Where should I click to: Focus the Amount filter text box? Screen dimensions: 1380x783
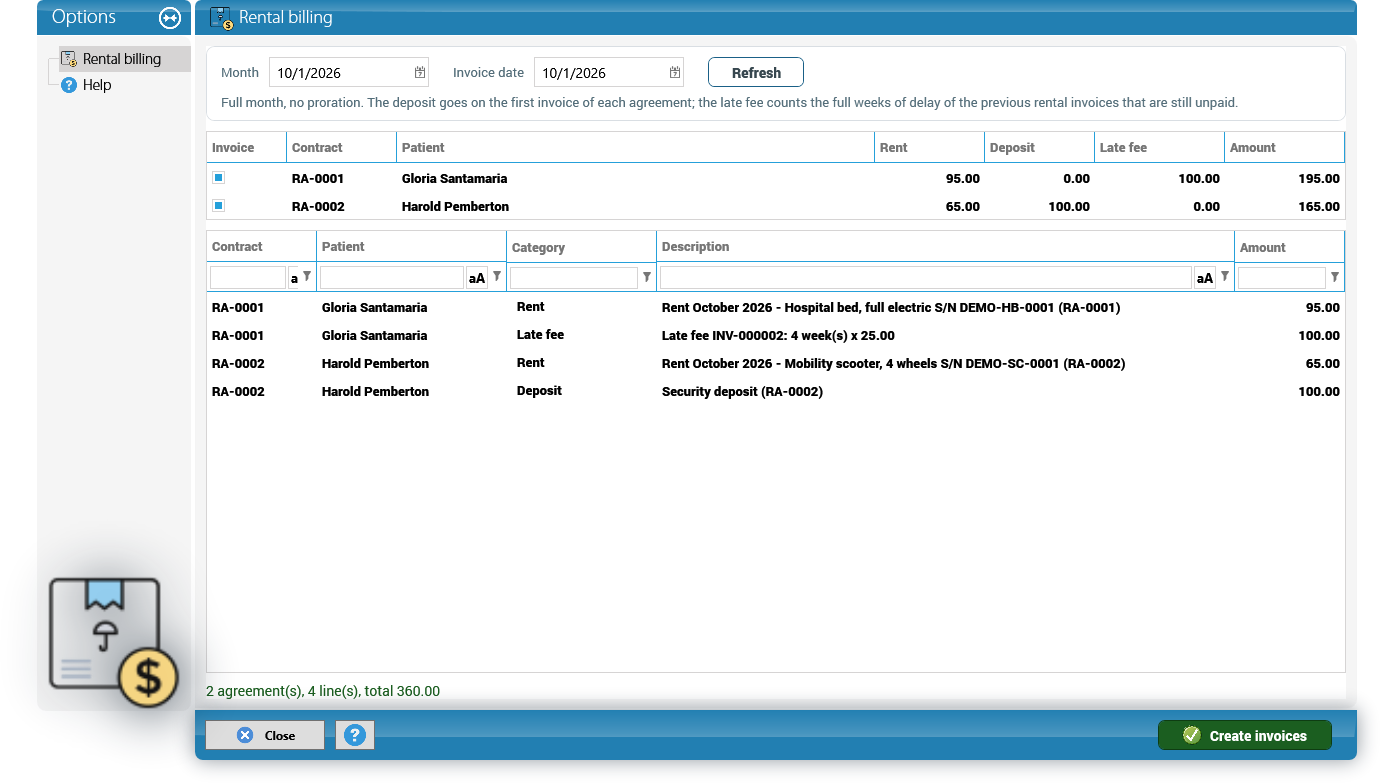click(1282, 278)
